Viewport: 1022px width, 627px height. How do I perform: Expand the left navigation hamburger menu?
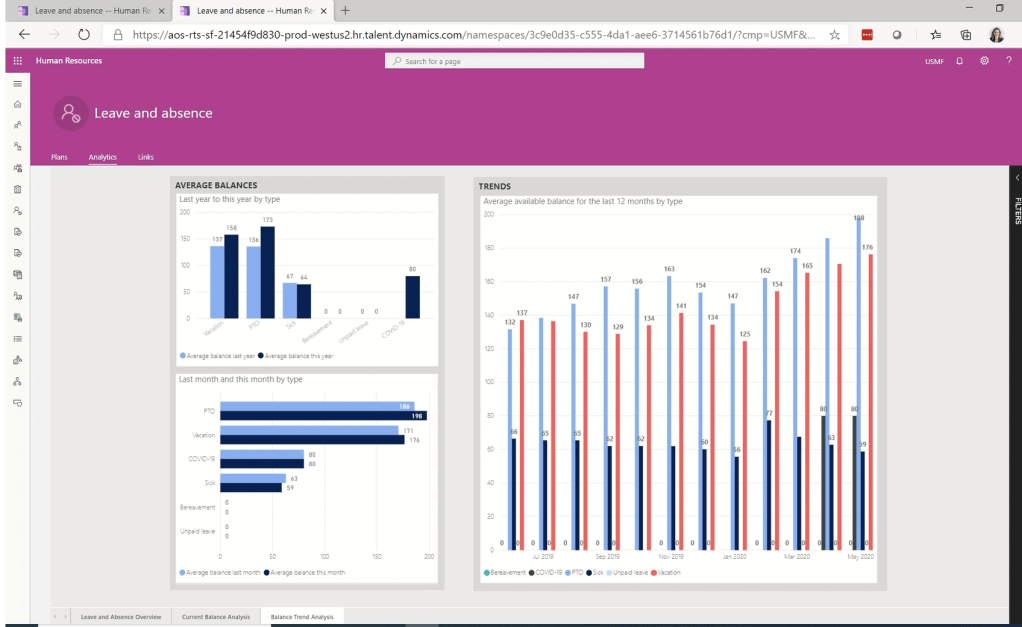(x=17, y=84)
